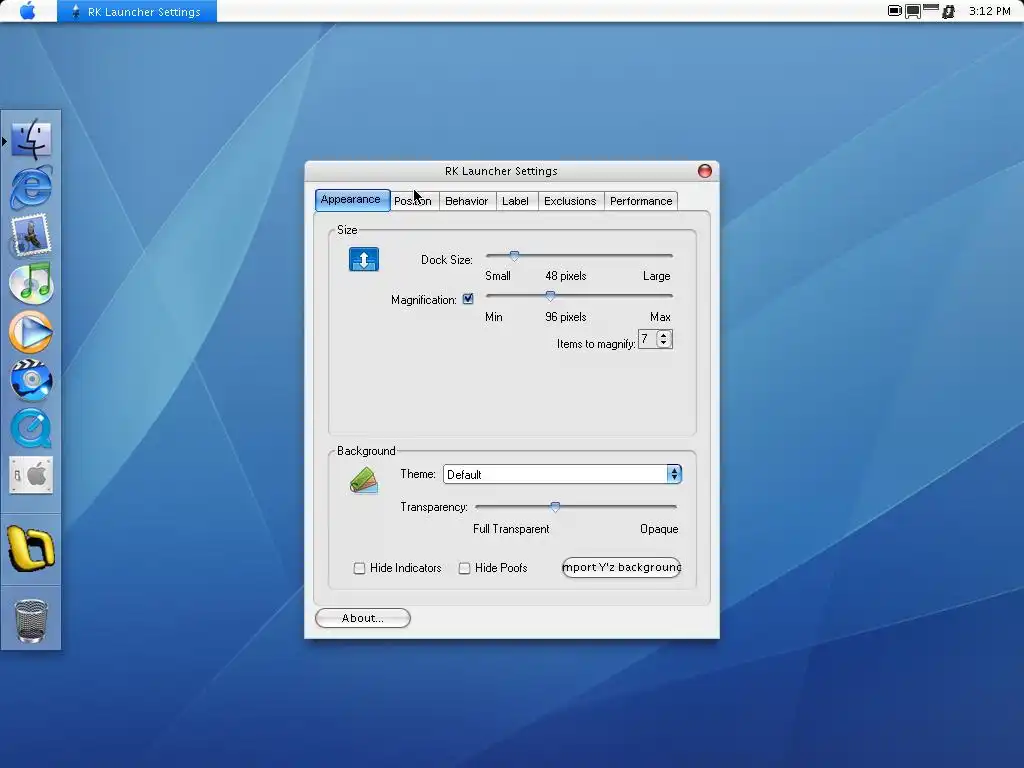Launch QuickTime Player from the dock
The width and height of the screenshot is (1024, 768).
click(31, 428)
